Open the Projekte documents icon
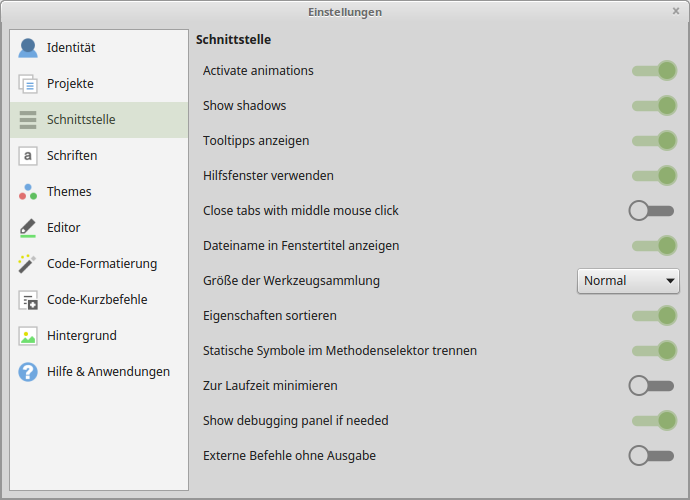690x500 pixels. pyautogui.click(x=28, y=84)
